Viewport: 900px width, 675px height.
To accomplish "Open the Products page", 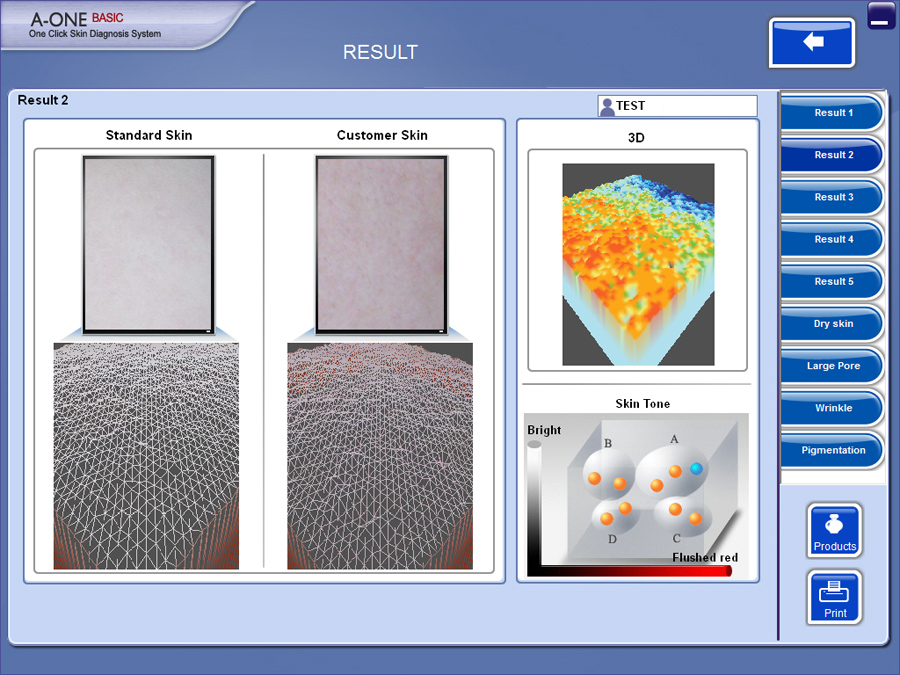I will click(x=835, y=530).
